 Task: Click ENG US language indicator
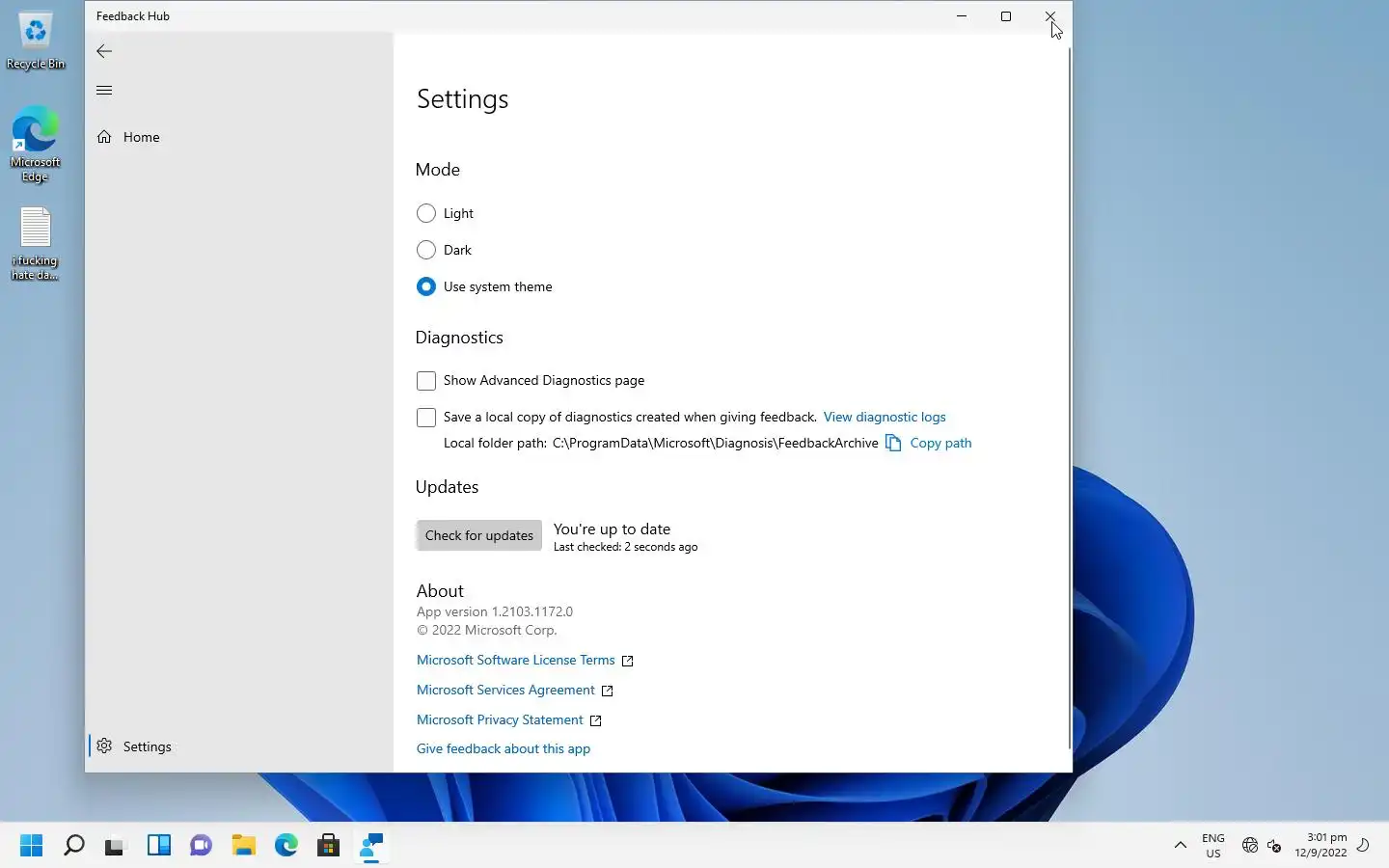[x=1213, y=846]
